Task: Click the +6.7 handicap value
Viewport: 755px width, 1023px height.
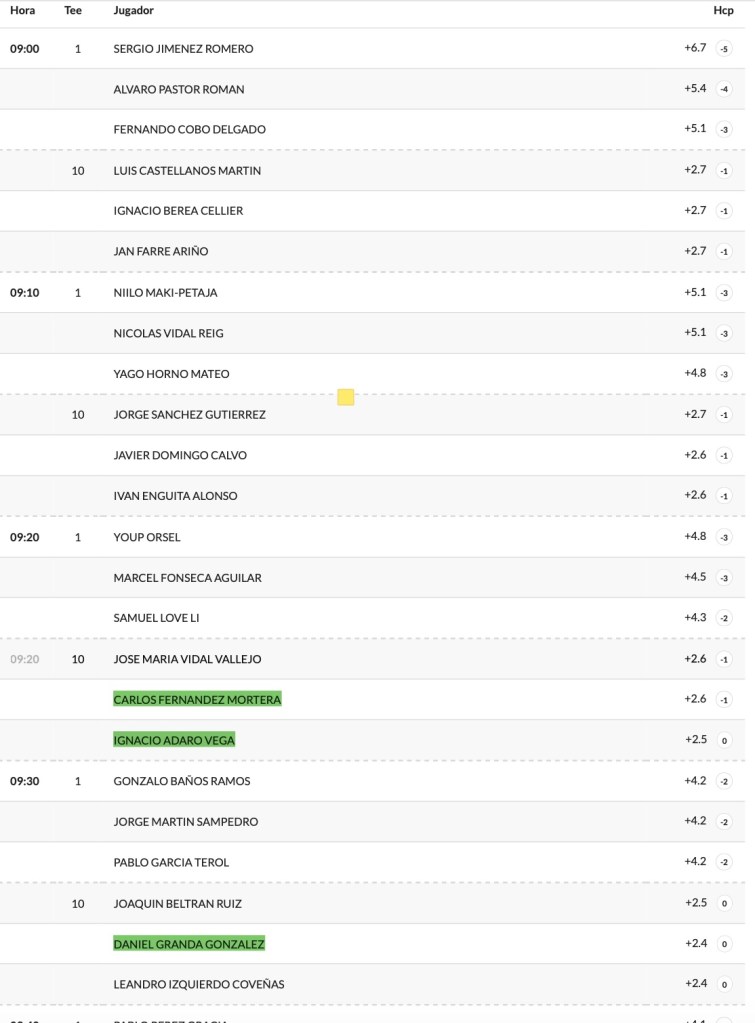Action: point(695,48)
